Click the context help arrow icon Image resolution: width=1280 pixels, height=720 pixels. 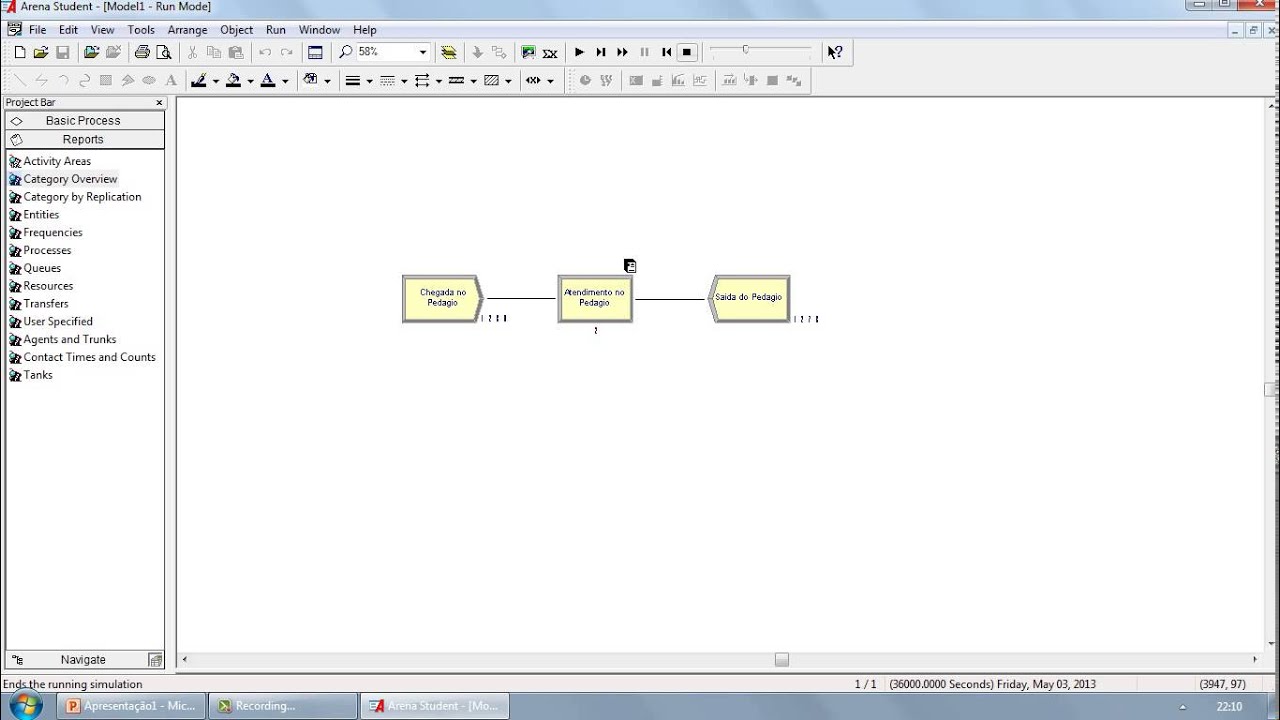pyautogui.click(x=835, y=52)
